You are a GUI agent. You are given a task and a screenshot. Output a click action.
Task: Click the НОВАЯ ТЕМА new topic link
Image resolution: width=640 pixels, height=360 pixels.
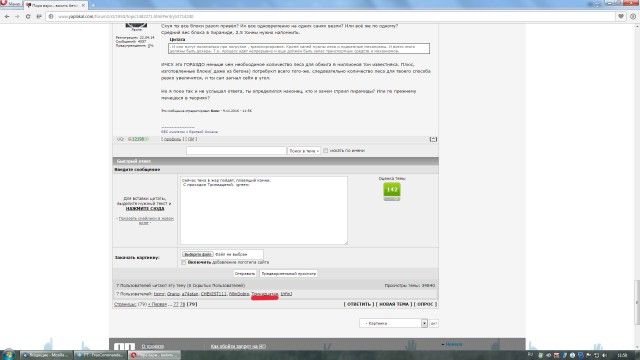click(x=394, y=304)
